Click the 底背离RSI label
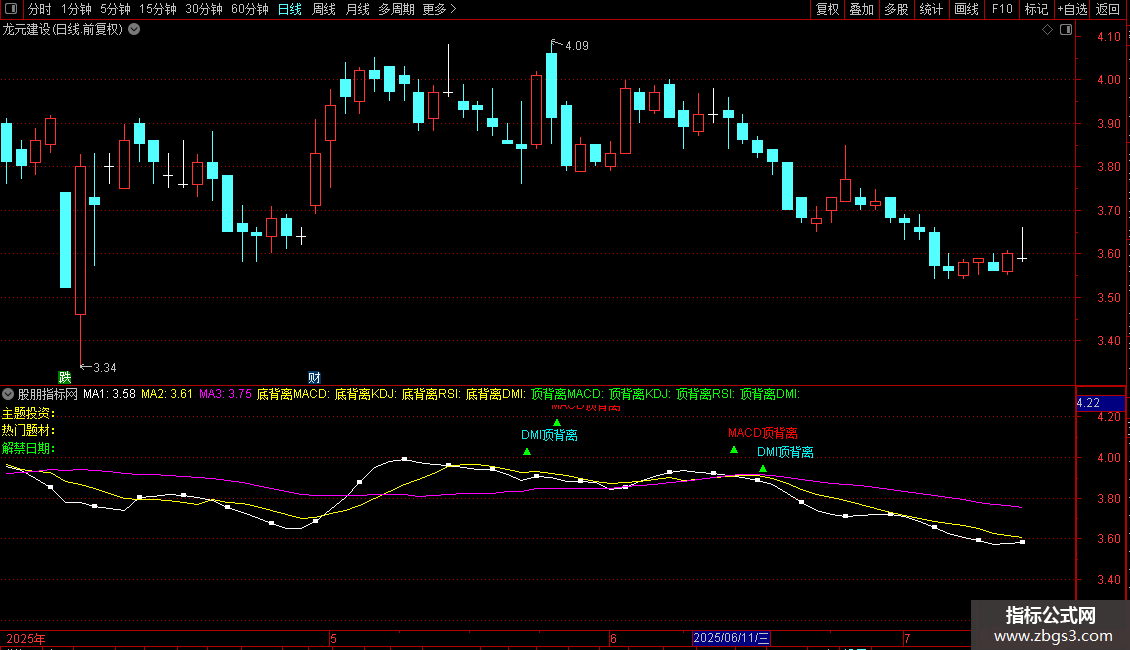The width and height of the screenshot is (1130, 650). (x=431, y=394)
